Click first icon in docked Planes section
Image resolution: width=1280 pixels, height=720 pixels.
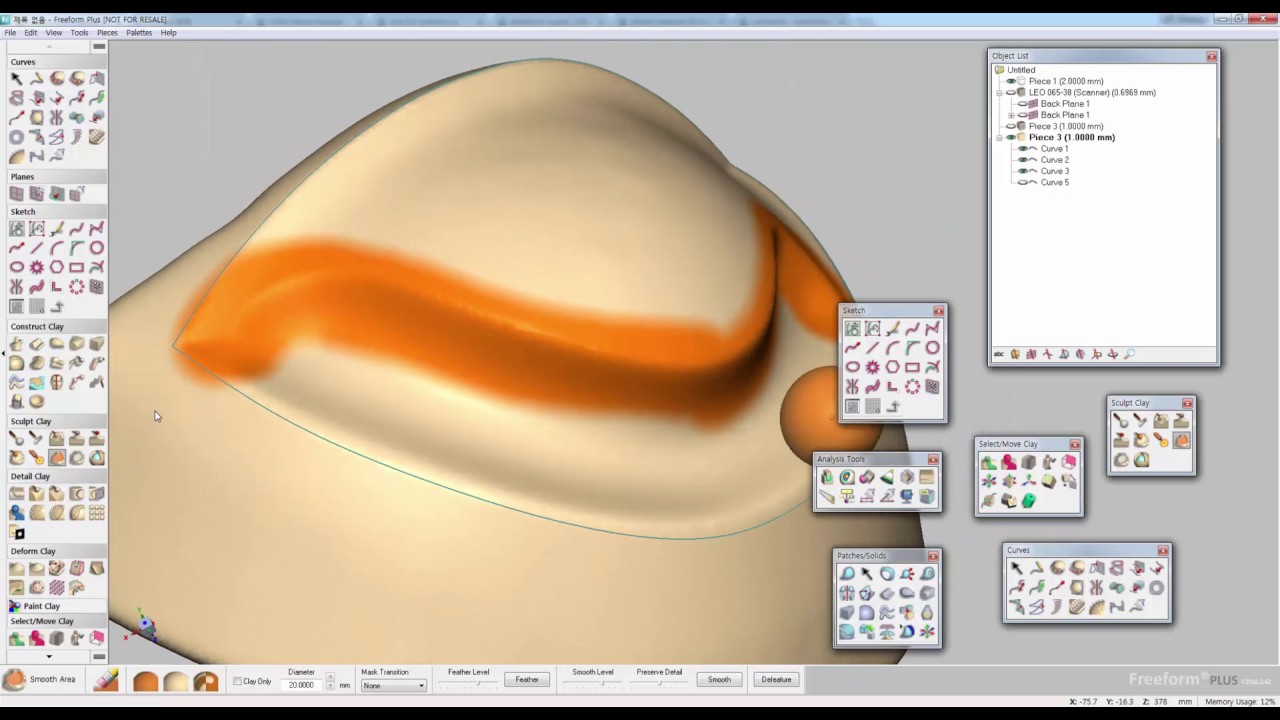coord(16,193)
